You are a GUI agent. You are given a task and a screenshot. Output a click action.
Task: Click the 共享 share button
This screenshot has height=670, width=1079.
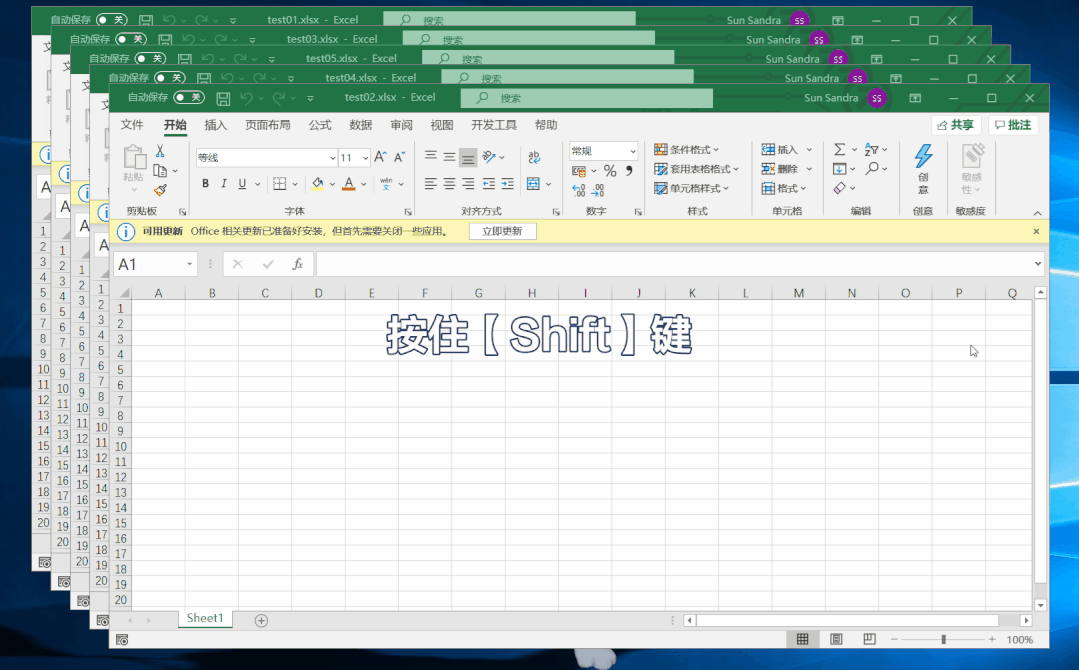click(x=957, y=125)
